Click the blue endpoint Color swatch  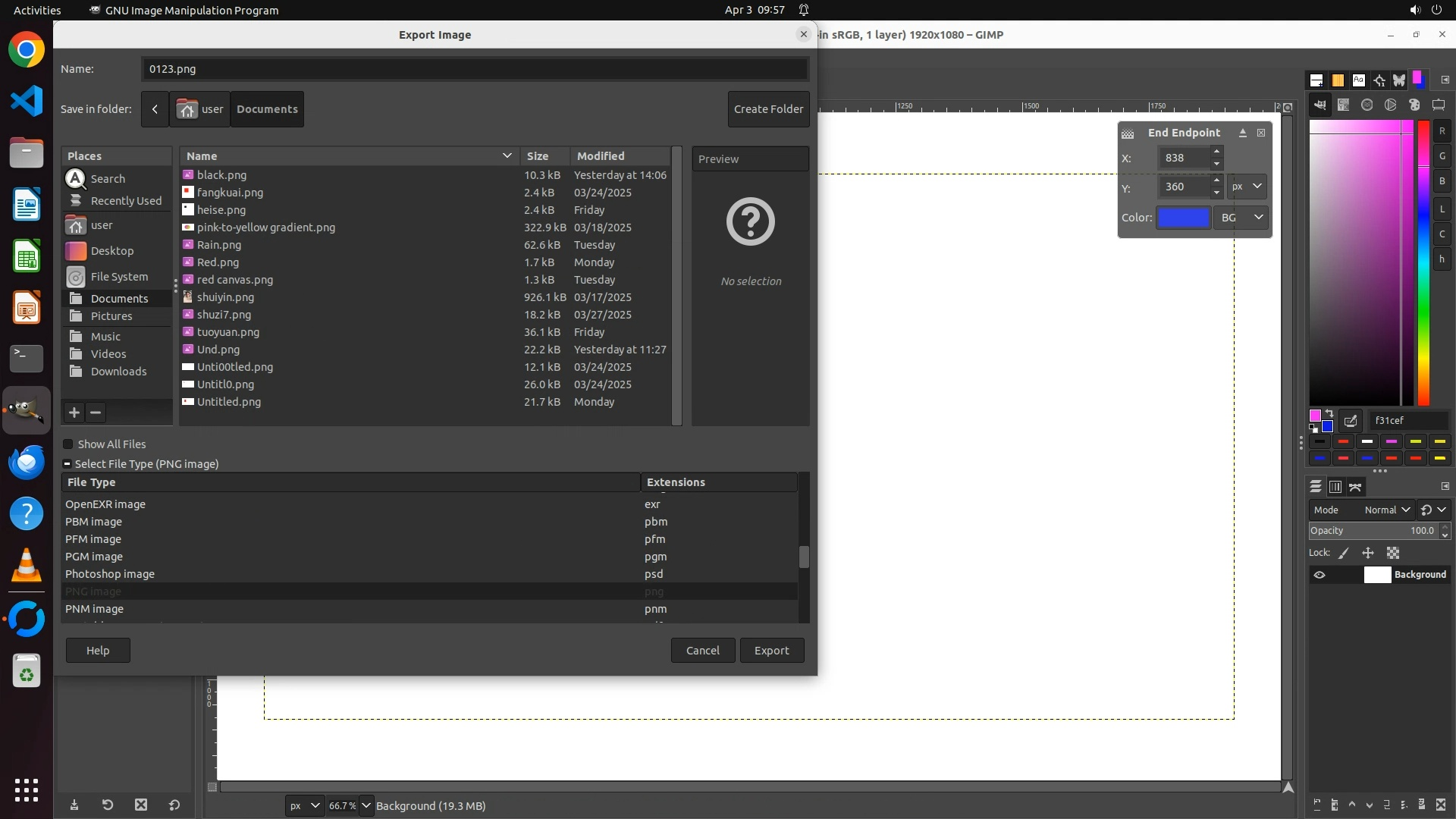pos(1183,218)
